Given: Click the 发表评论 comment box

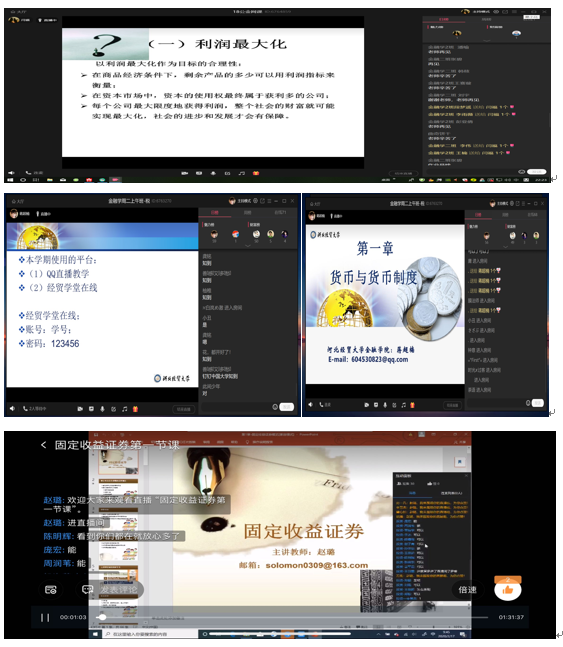Looking at the screenshot, I should coord(119,589).
